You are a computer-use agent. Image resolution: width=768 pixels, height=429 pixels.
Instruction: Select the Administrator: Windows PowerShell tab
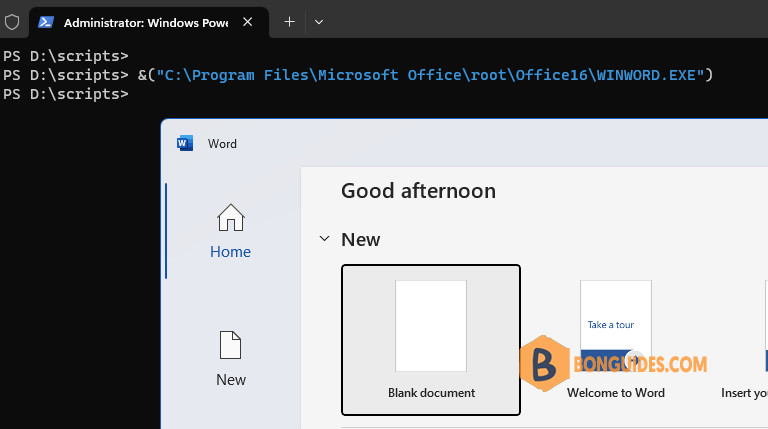pos(149,23)
